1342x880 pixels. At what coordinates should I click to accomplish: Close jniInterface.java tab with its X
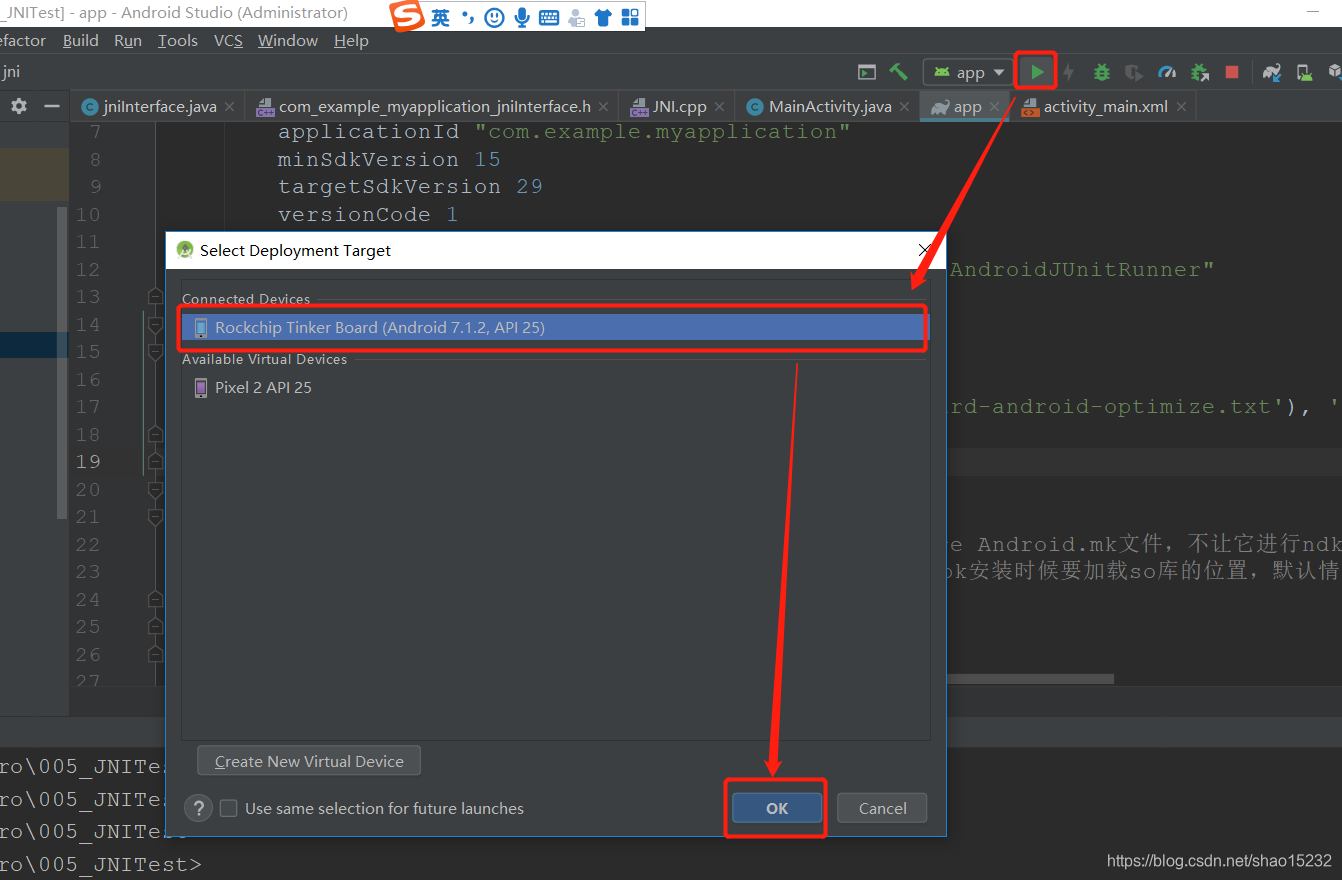coord(230,107)
